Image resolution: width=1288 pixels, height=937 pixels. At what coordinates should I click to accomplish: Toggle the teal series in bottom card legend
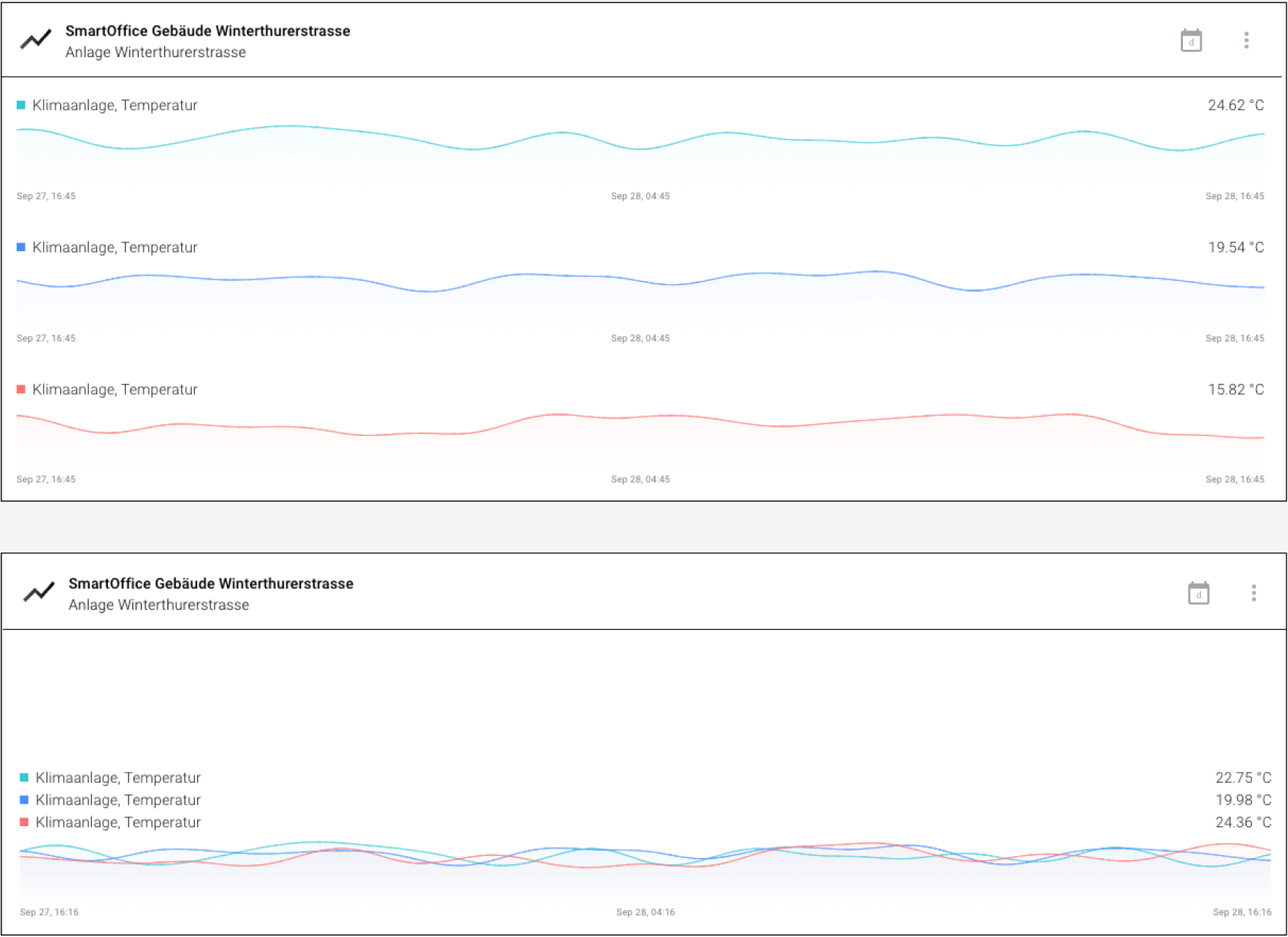[24, 778]
